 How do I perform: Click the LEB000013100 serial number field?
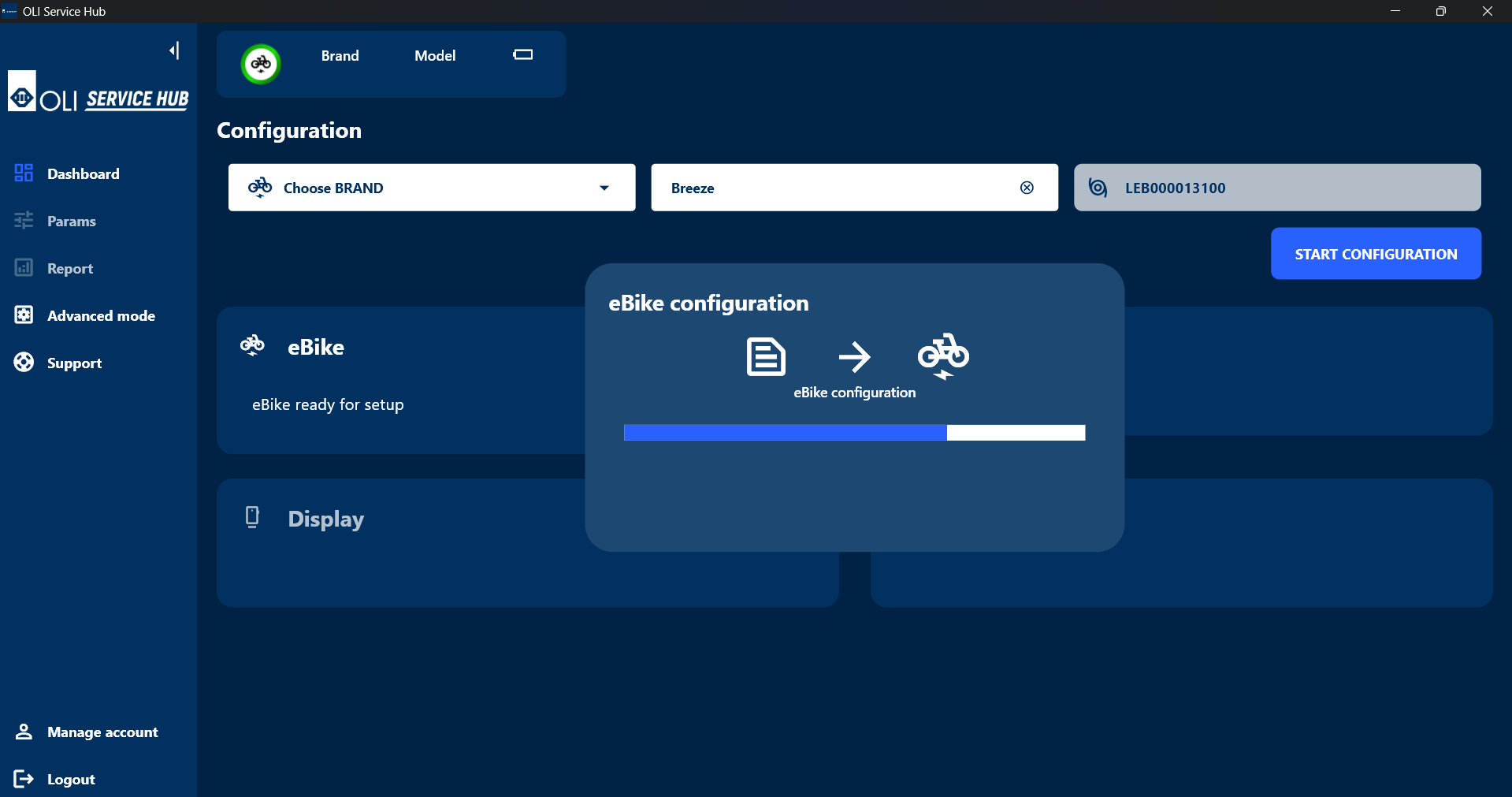(1277, 188)
